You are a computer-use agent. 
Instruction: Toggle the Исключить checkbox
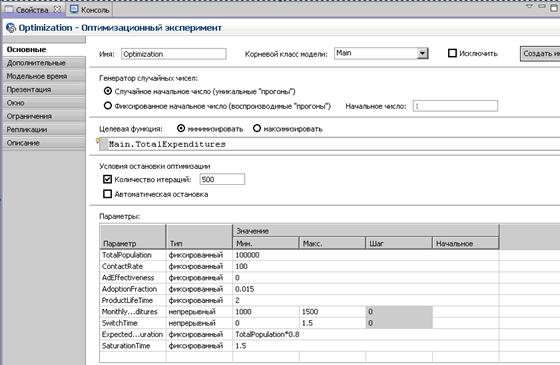pos(452,53)
